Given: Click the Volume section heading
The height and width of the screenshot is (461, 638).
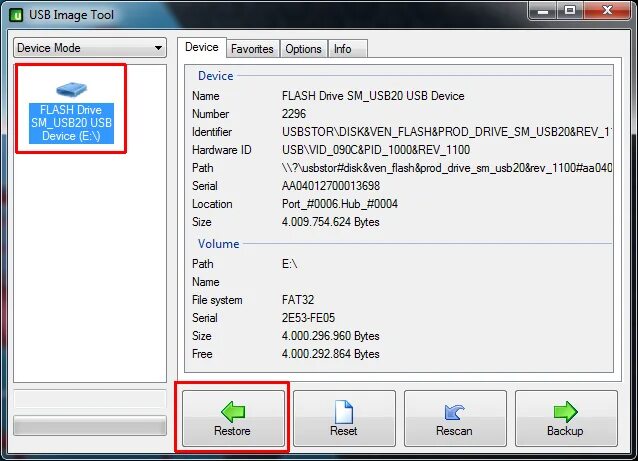Looking at the screenshot, I should 218,244.
